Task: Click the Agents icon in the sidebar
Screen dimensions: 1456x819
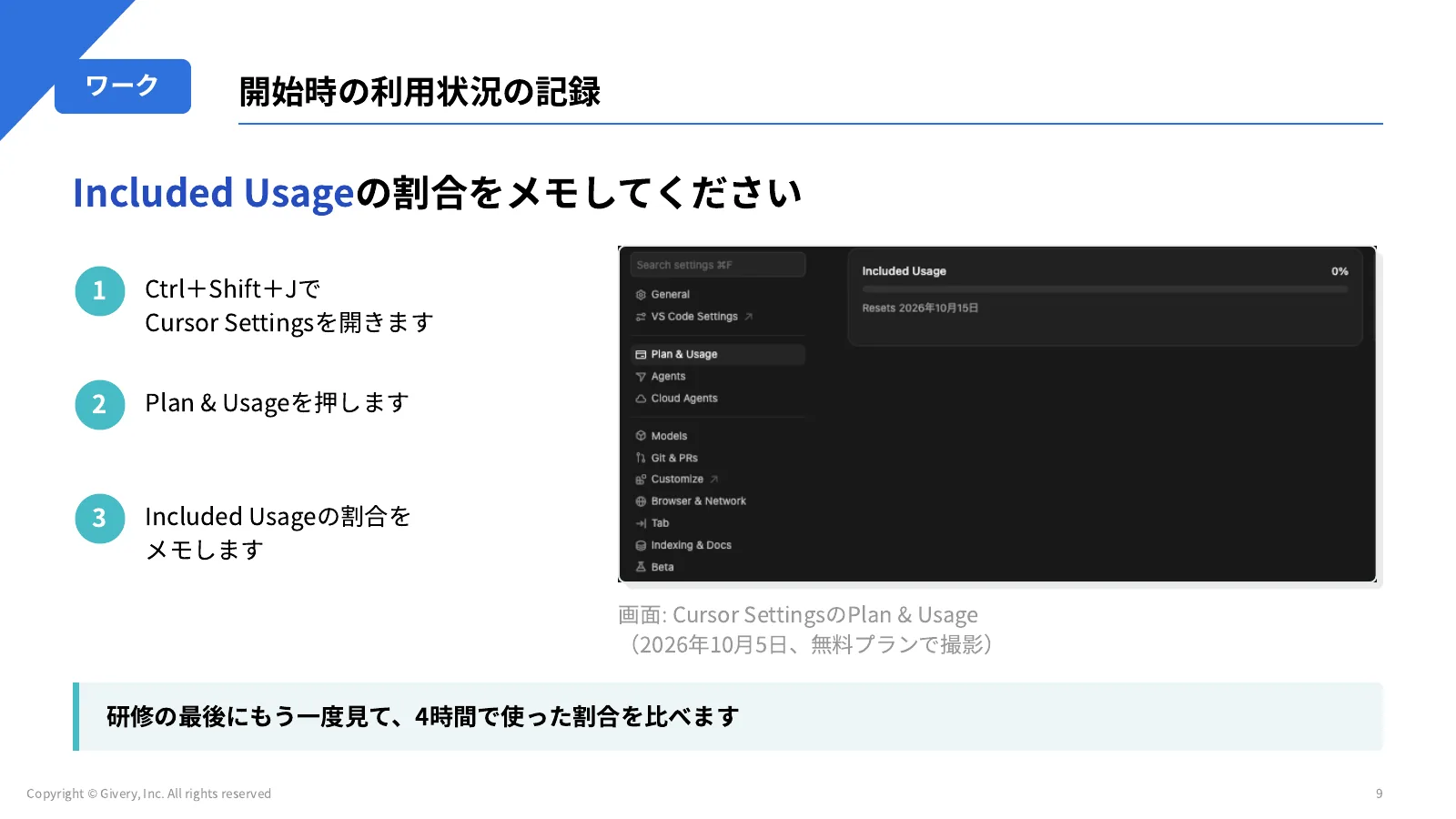Action: coord(641,377)
